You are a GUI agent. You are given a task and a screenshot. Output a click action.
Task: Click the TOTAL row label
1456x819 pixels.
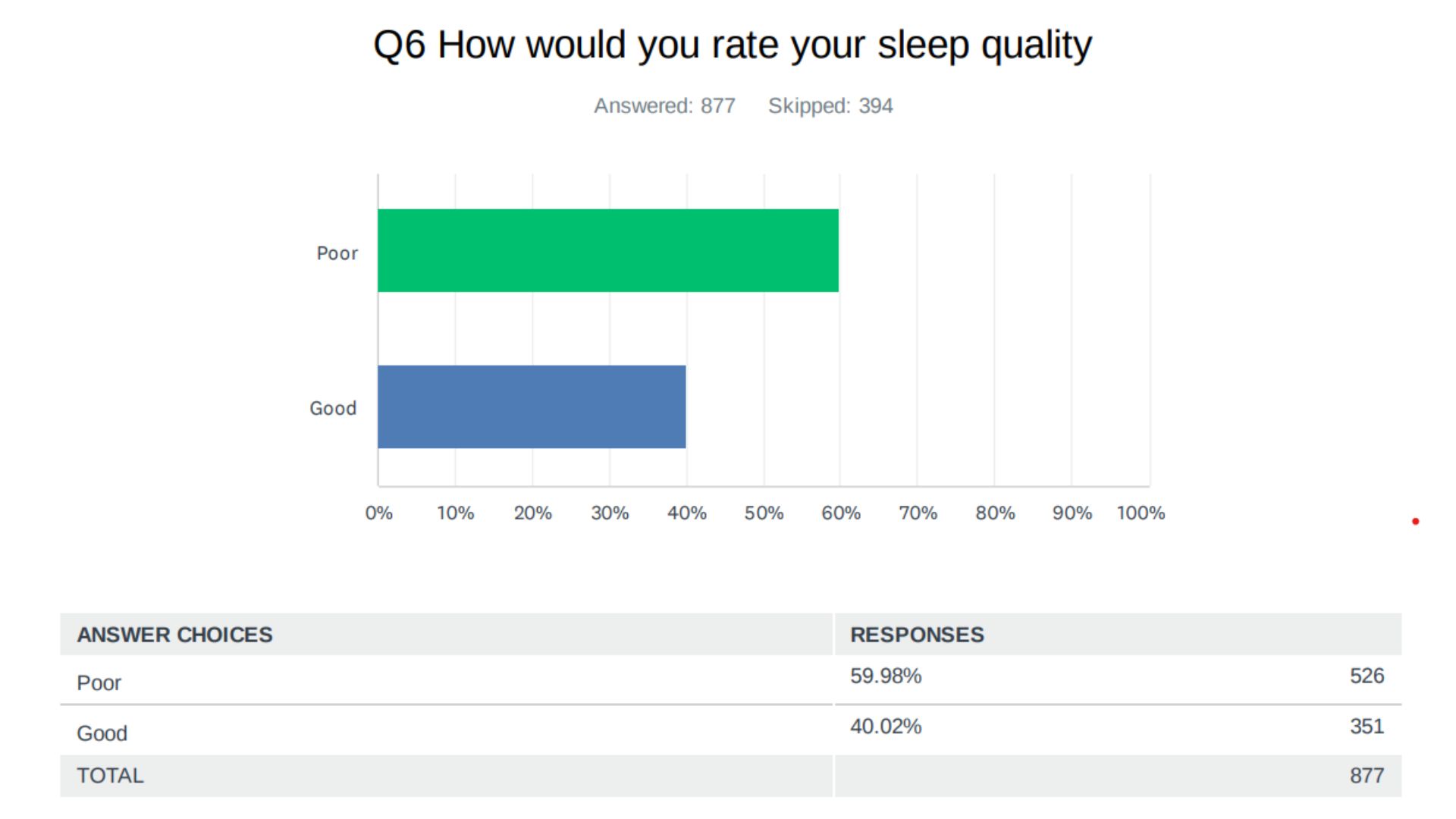point(110,776)
